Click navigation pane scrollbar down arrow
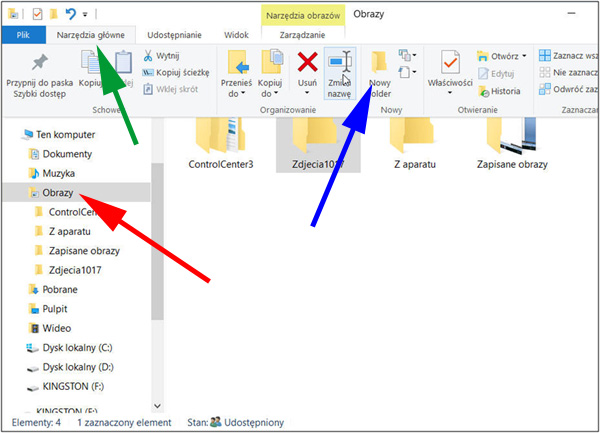The image size is (600, 433). [157, 406]
